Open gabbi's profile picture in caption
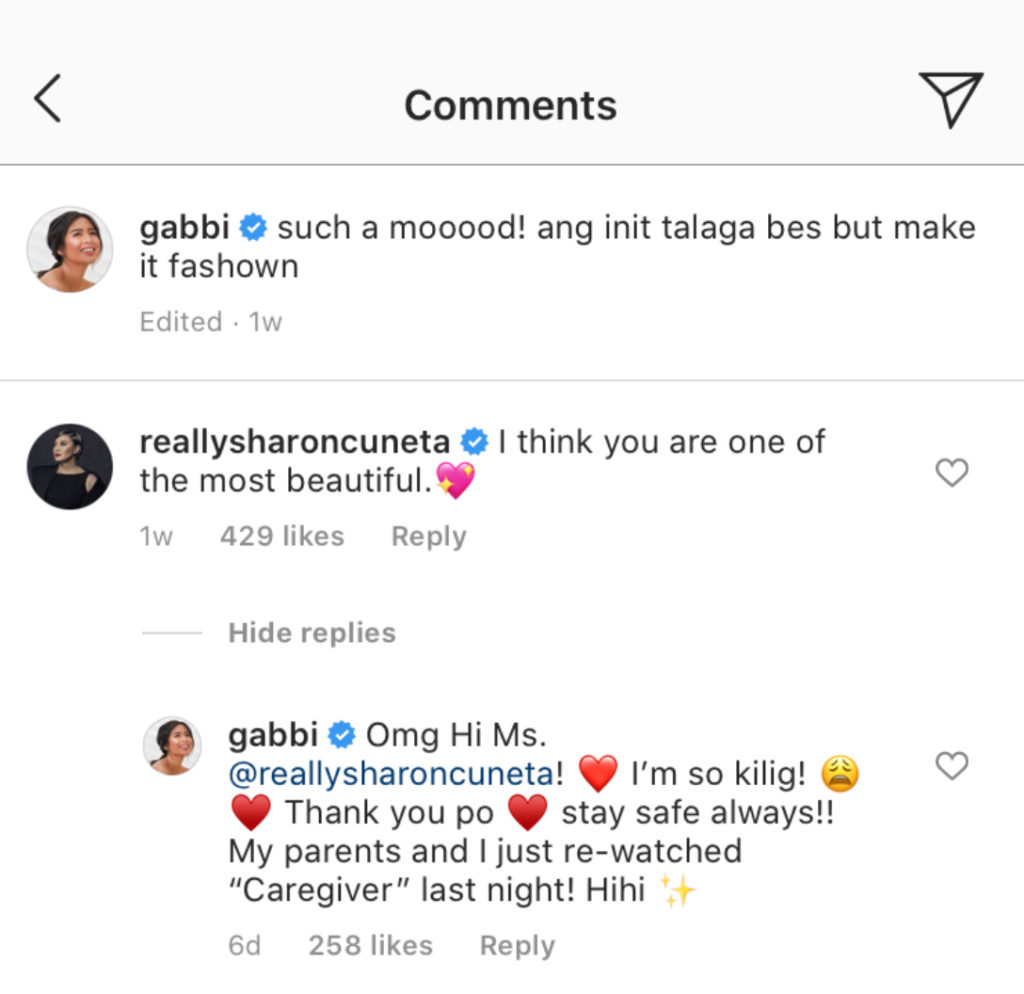Viewport: 1024px width, 994px height. [x=69, y=249]
